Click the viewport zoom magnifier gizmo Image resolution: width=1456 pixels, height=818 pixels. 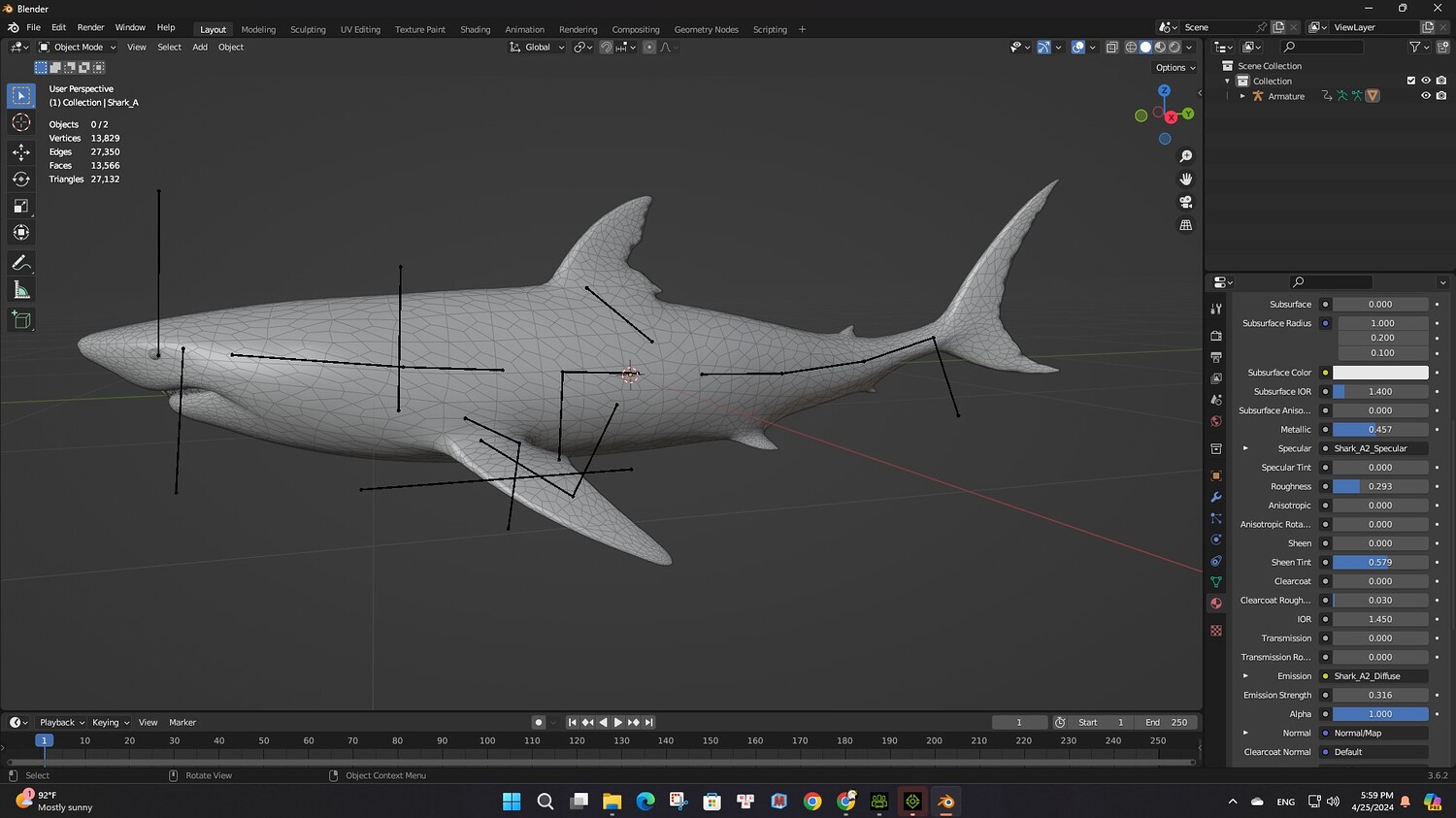(x=1186, y=156)
